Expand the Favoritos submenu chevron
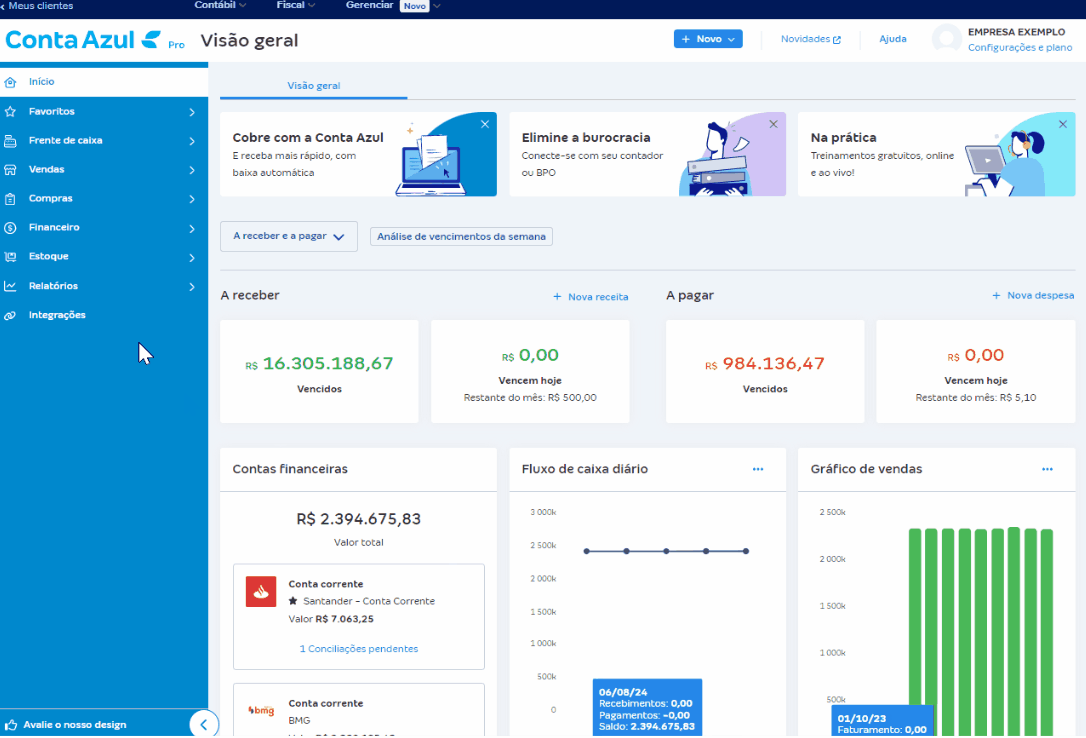The height and width of the screenshot is (738, 1086). (192, 112)
